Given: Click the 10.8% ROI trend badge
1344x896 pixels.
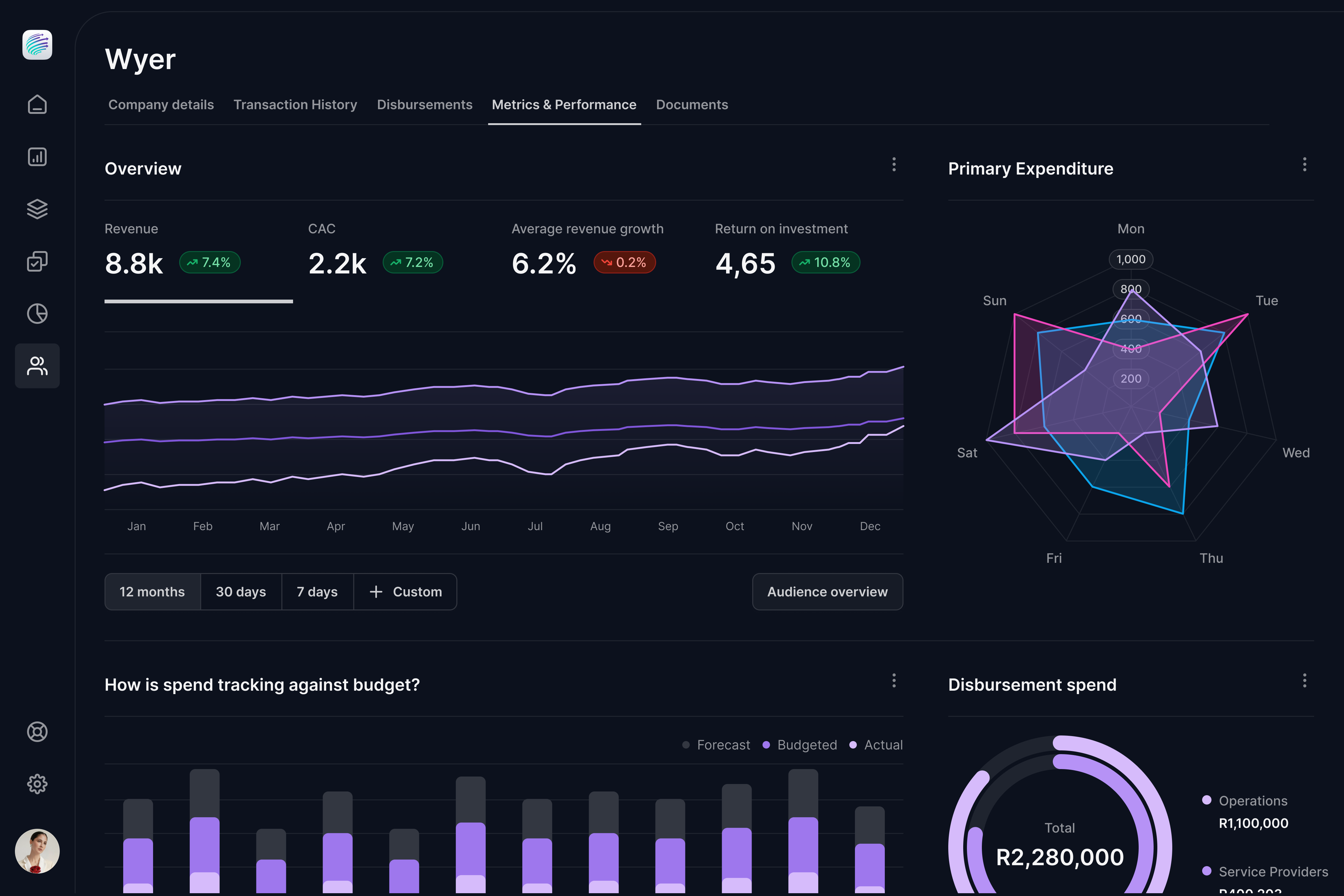Looking at the screenshot, I should pyautogui.click(x=826, y=262).
